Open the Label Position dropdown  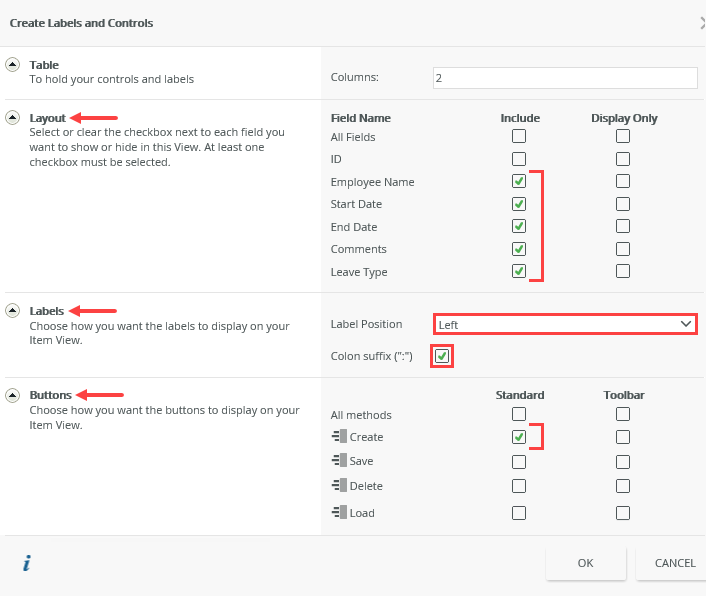[565, 325]
